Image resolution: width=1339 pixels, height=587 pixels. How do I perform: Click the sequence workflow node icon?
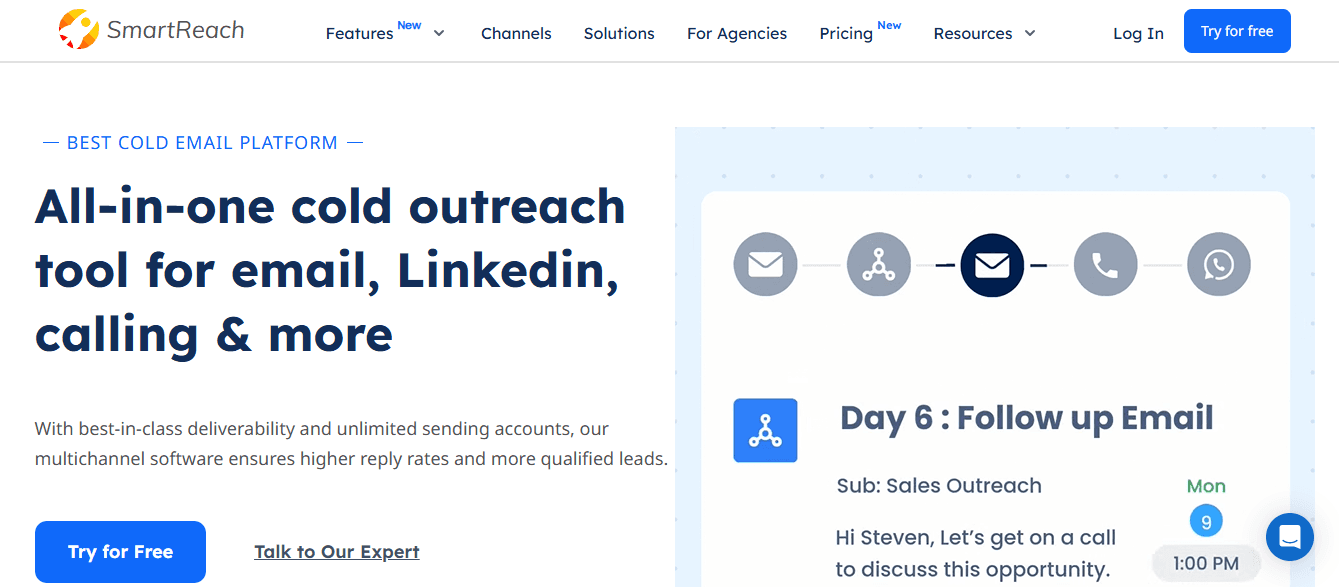click(879, 264)
